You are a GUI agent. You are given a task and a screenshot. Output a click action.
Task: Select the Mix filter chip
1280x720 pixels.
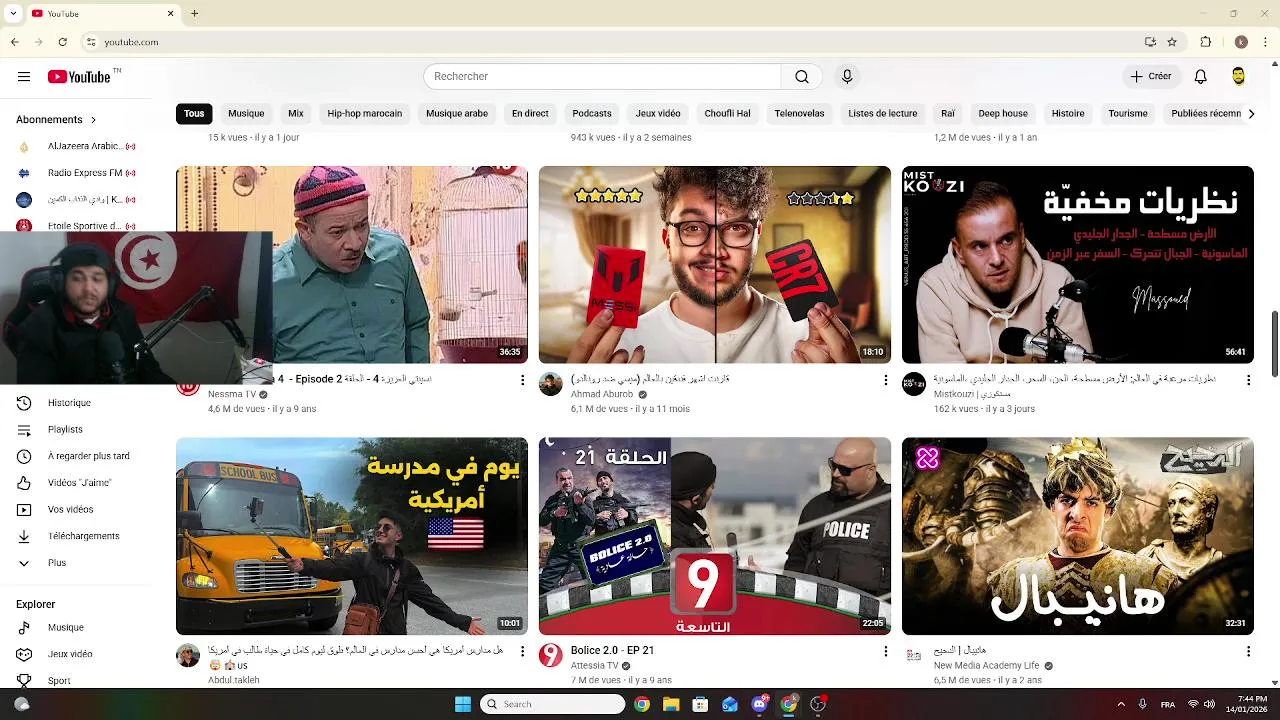[x=296, y=114]
